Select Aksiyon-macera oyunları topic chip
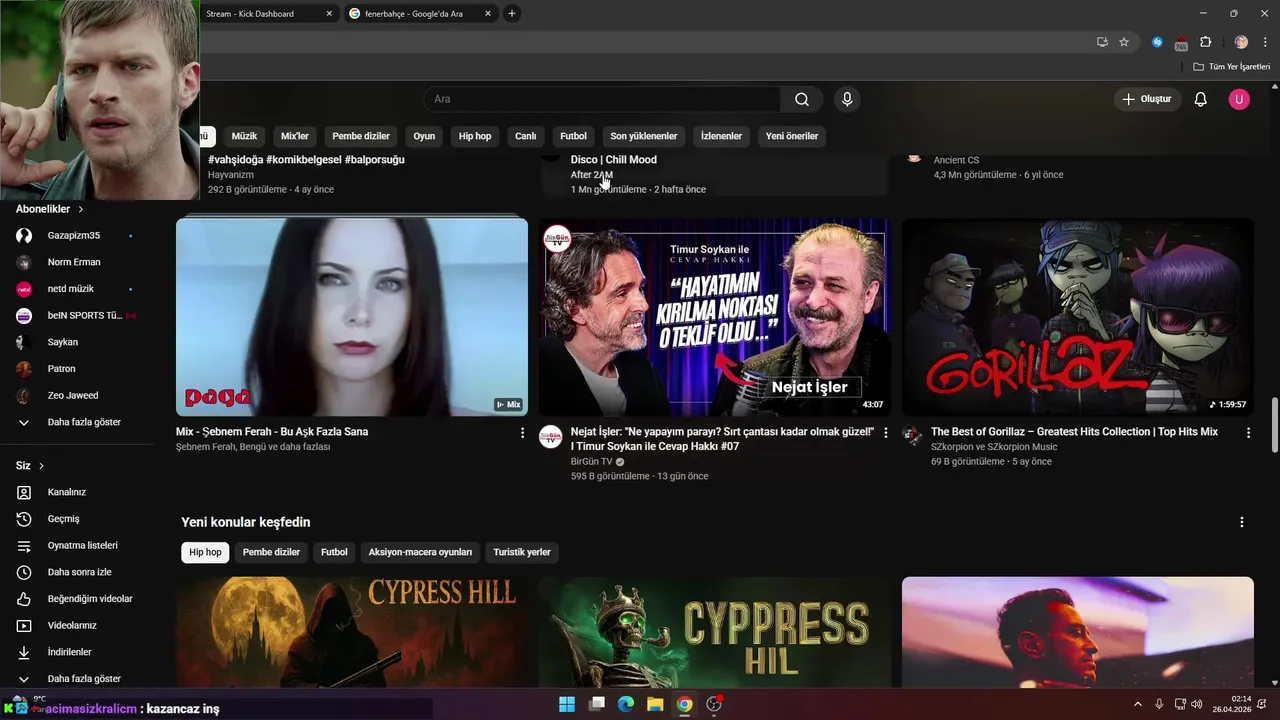 tap(420, 552)
